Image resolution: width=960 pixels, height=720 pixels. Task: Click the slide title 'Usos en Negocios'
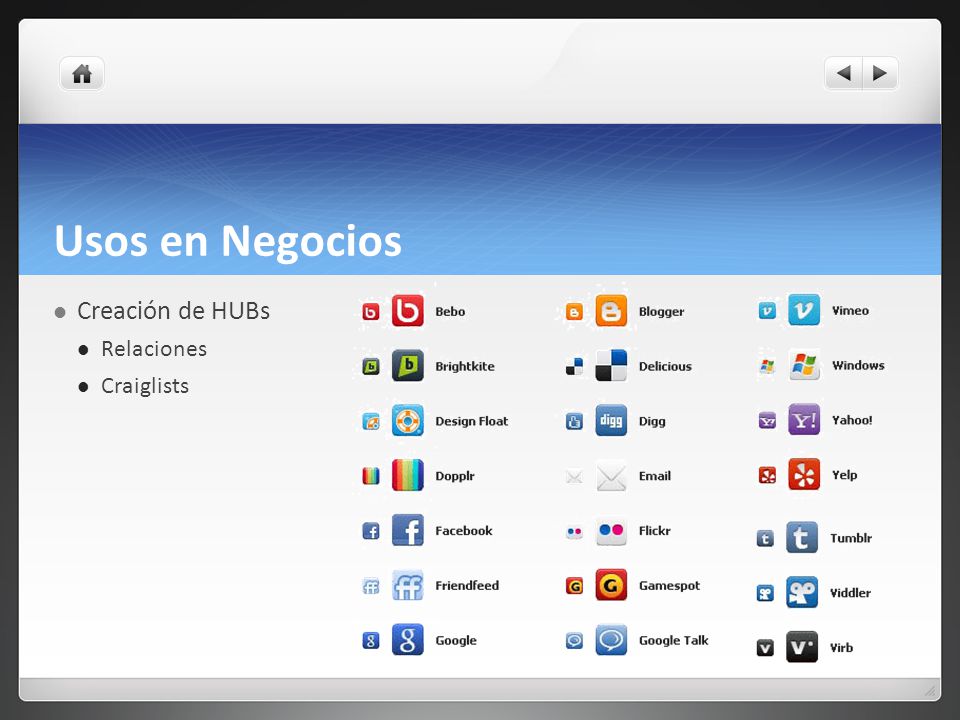point(228,240)
